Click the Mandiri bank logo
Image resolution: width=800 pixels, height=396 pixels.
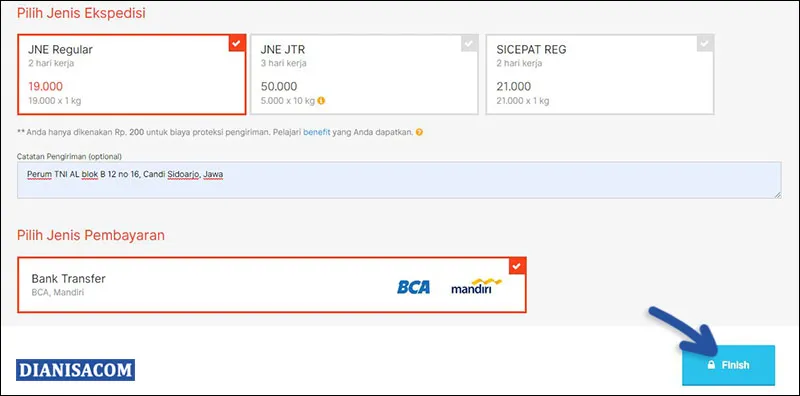tap(477, 286)
